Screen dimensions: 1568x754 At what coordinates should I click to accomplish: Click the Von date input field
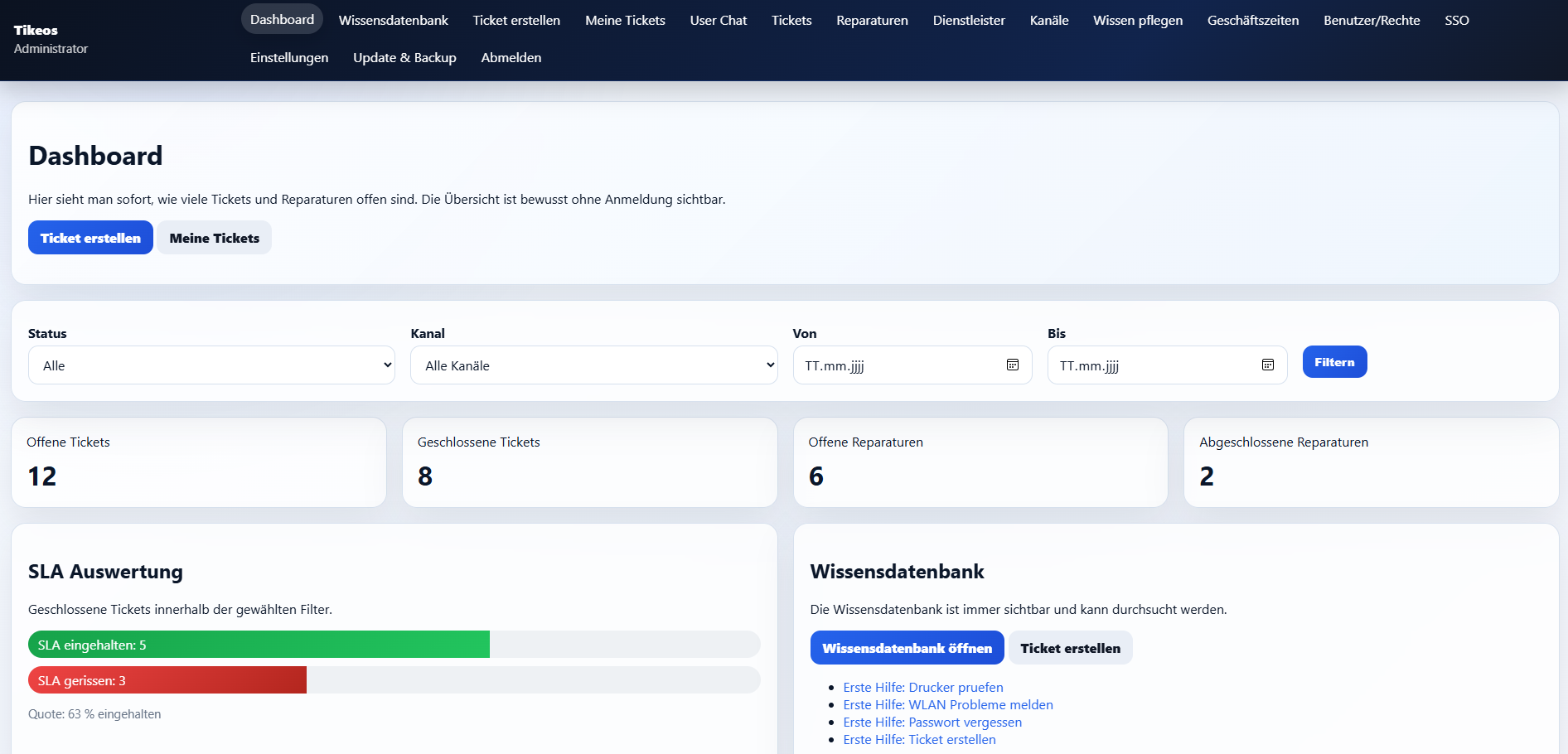click(912, 365)
